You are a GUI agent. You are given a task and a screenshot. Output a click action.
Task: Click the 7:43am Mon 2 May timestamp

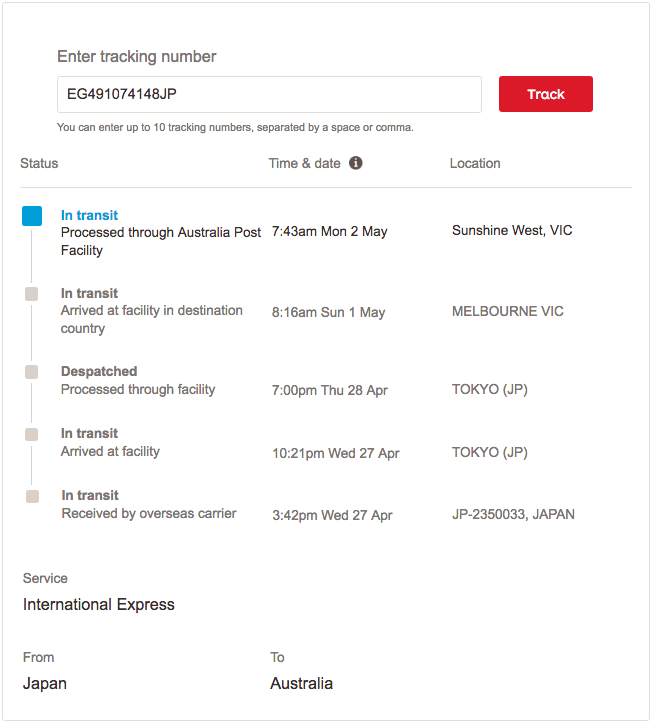(x=329, y=231)
